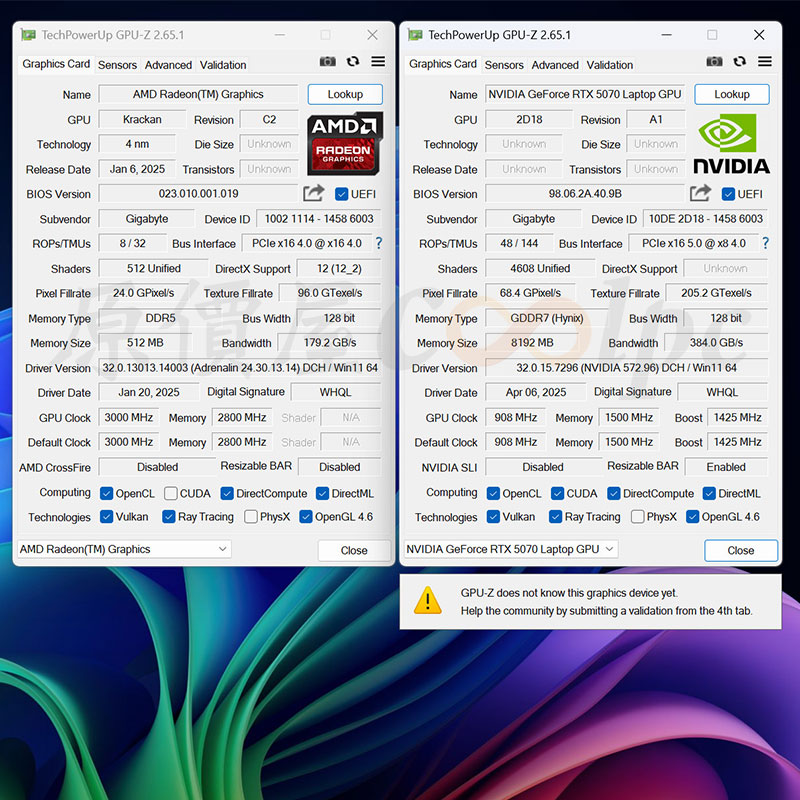The width and height of the screenshot is (800, 800).
Task: Open the hamburger menu in NVIDIA window
Action: [765, 62]
